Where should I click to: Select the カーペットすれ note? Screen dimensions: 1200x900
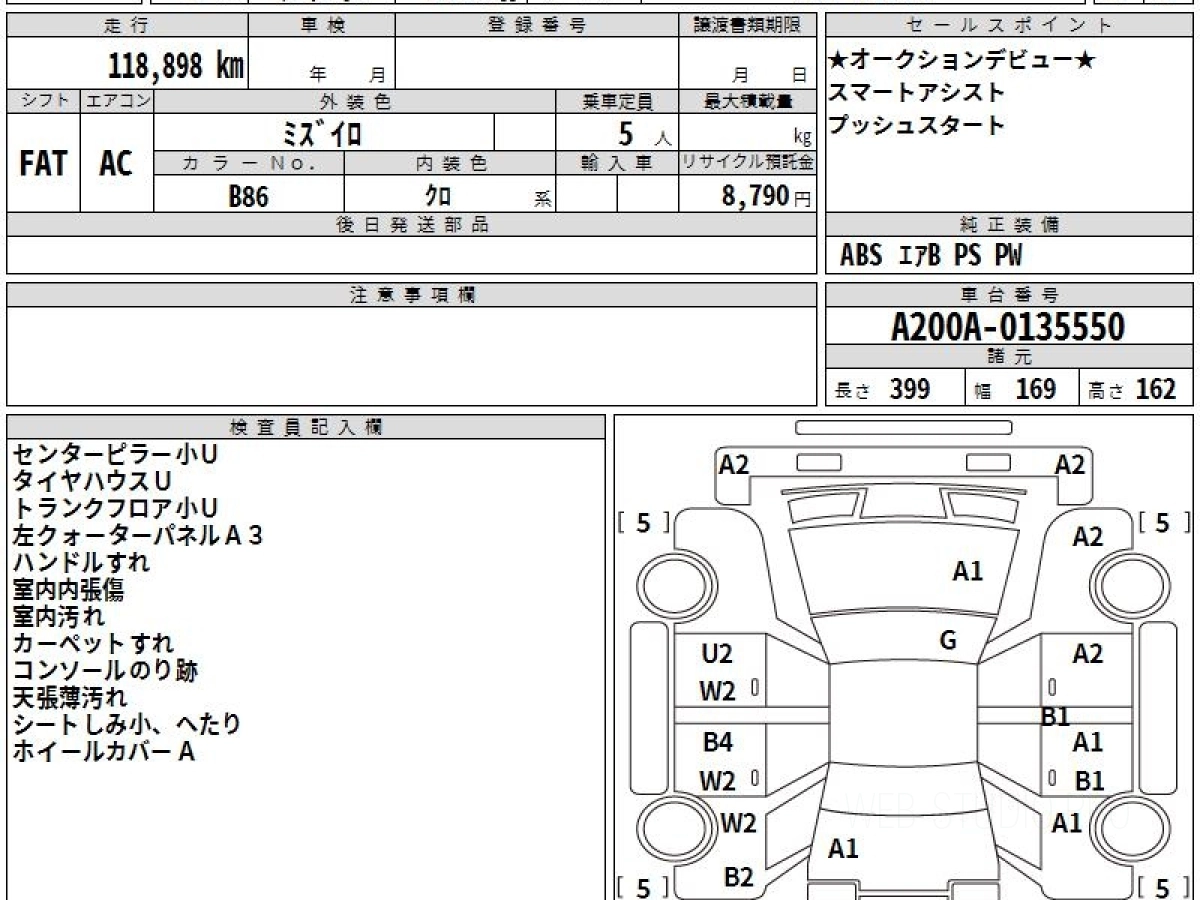coord(93,643)
